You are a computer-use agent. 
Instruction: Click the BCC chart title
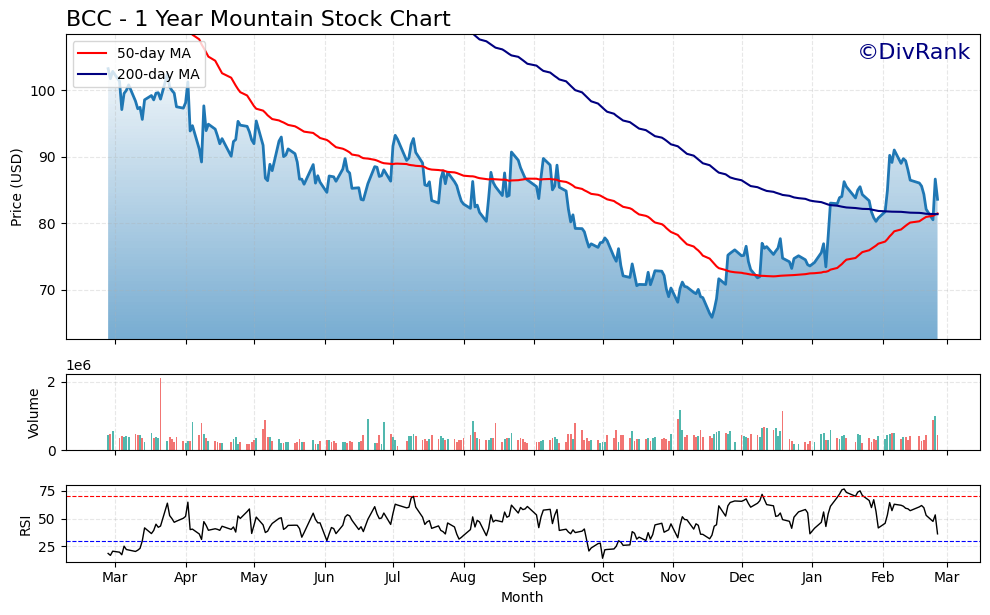pyautogui.click(x=260, y=17)
